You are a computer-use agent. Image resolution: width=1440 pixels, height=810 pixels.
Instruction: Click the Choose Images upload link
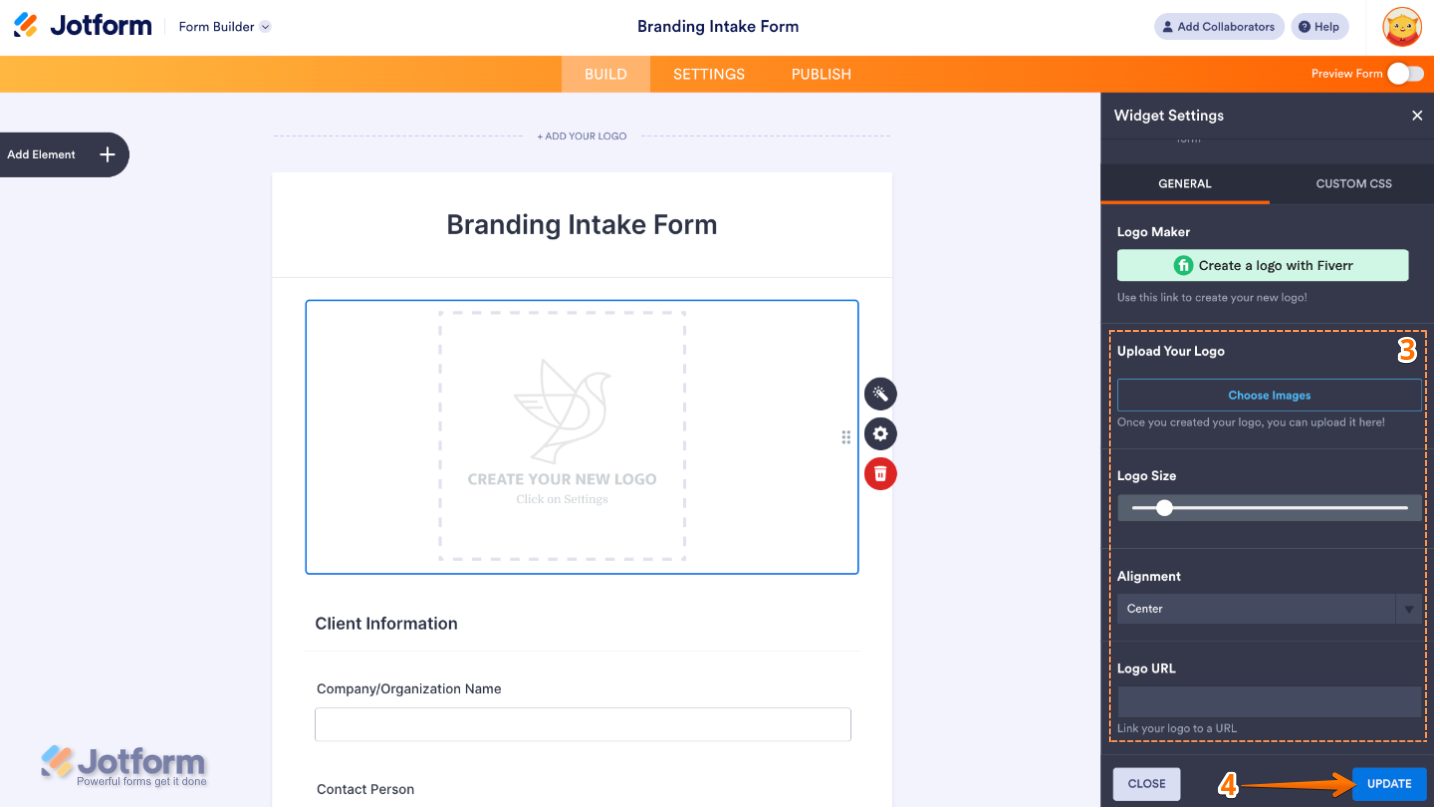(x=1268, y=394)
